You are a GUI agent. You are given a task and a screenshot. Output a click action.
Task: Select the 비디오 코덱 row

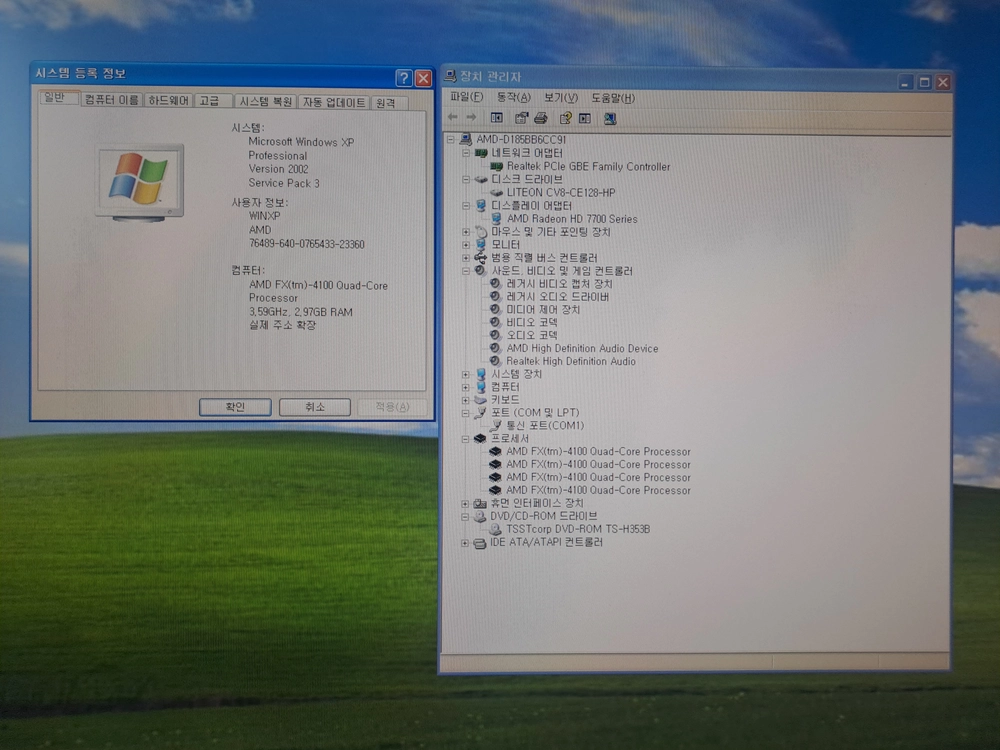(x=531, y=322)
